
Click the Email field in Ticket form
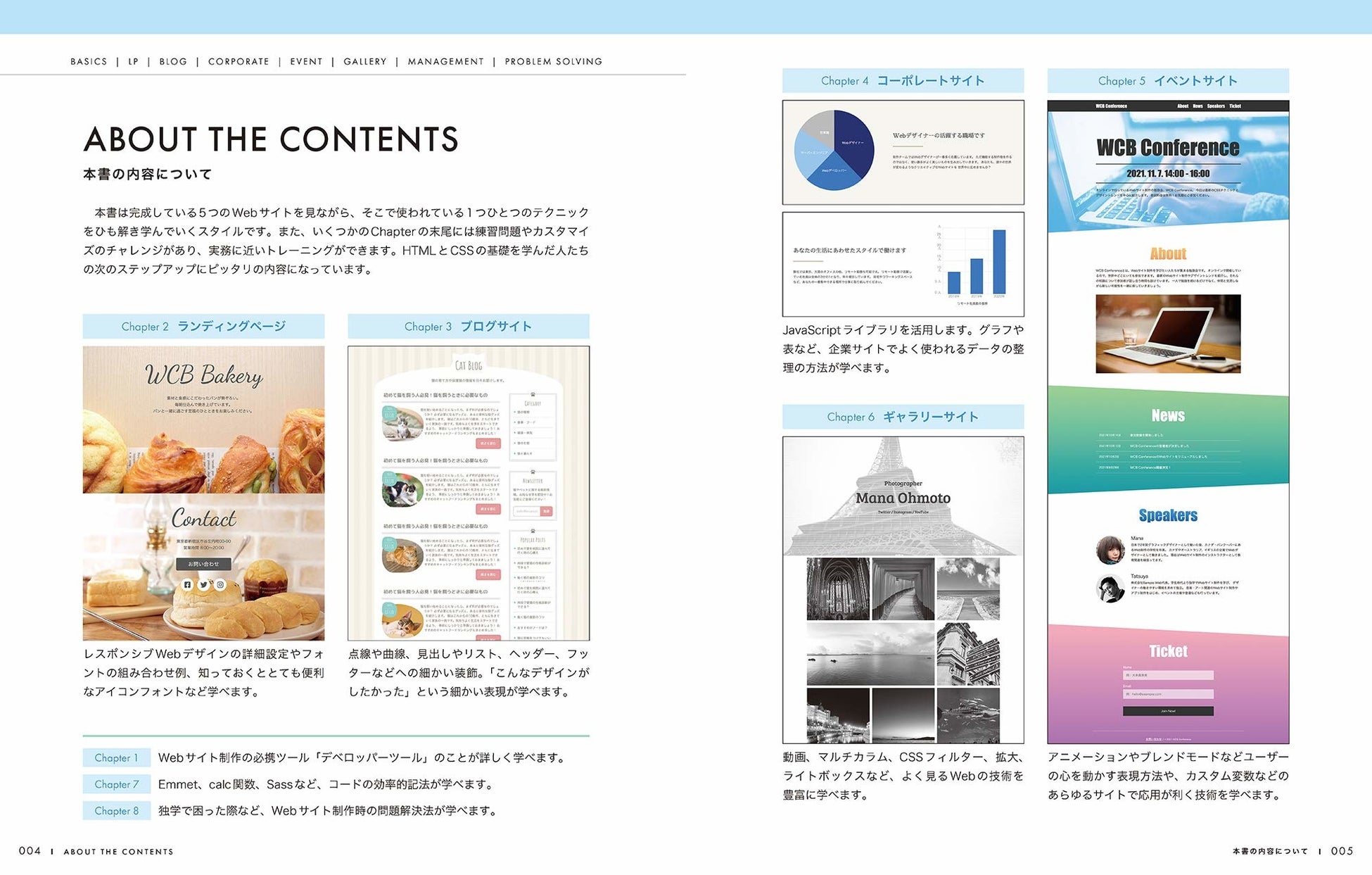pyautogui.click(x=1168, y=694)
